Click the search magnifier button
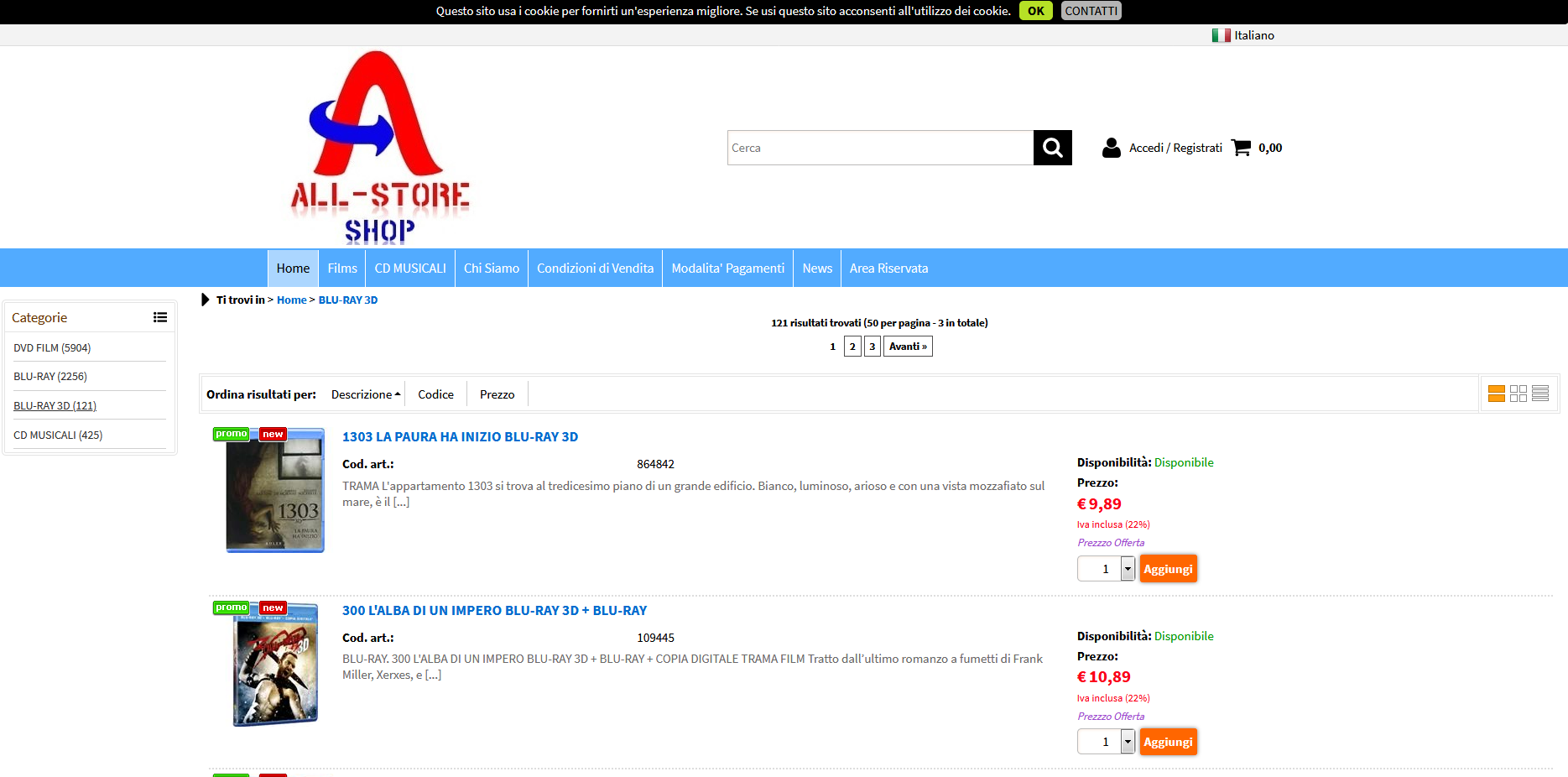 [1052, 148]
